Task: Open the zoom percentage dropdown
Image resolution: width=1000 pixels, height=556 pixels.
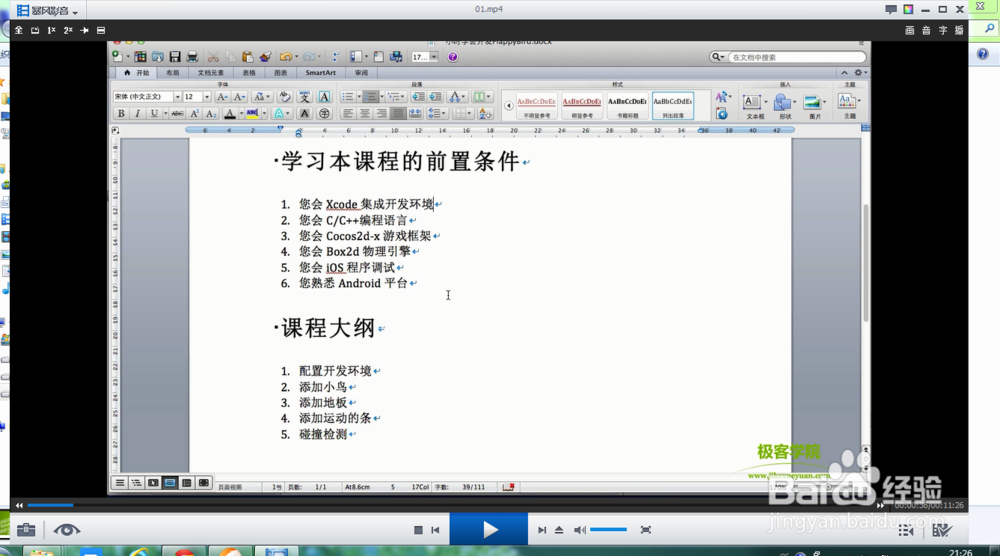Action: tap(434, 57)
